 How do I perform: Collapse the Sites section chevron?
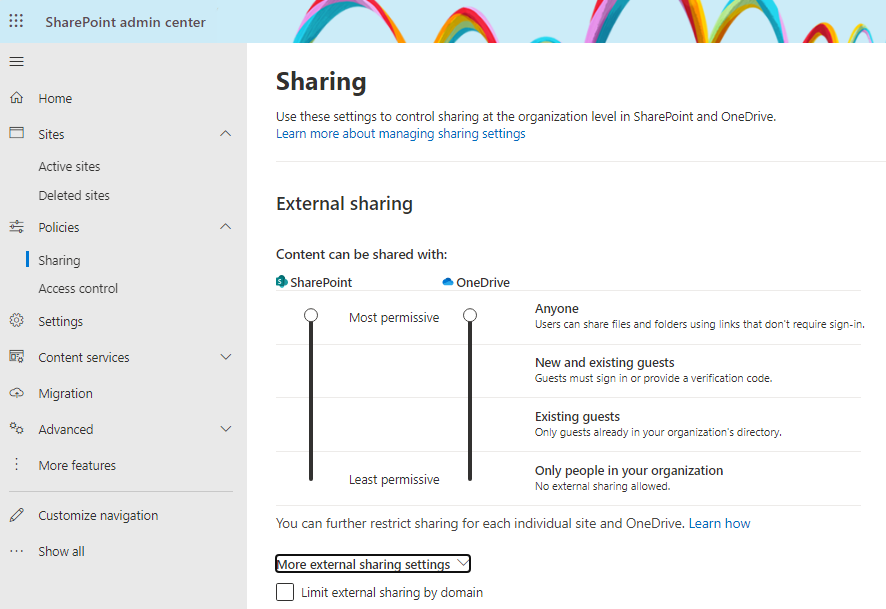pyautogui.click(x=225, y=134)
